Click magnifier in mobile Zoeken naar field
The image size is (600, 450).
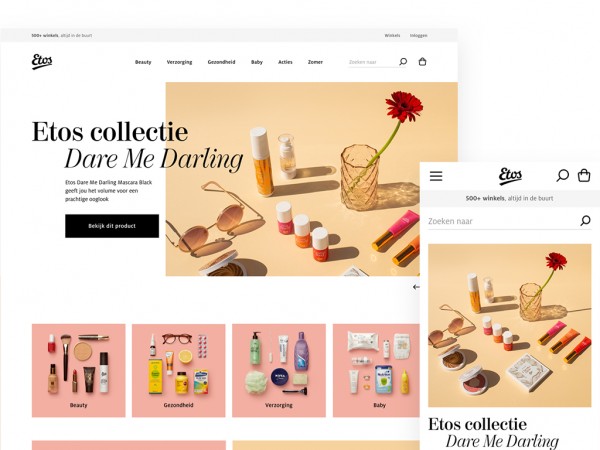585,220
